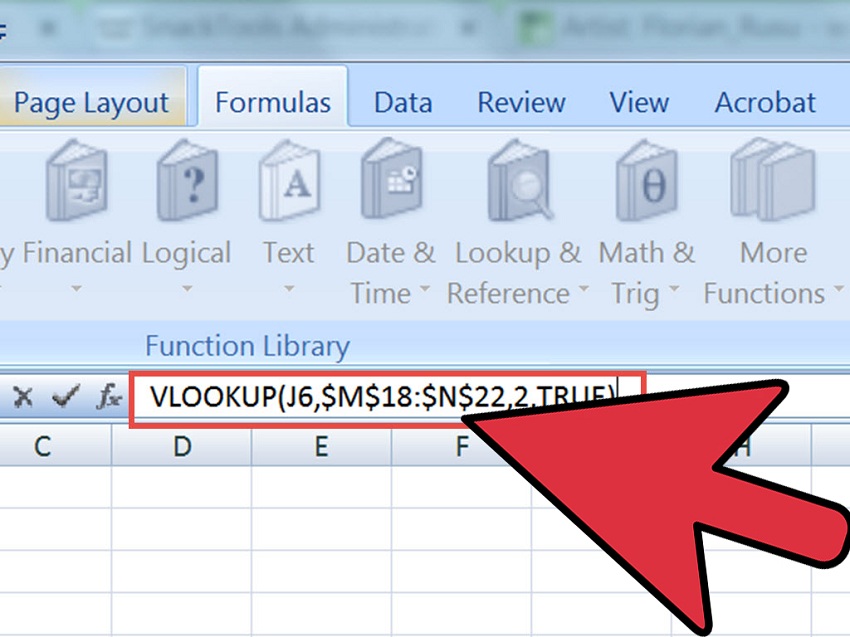Expand the Lookup & Reference dropdown arrow
Screen dimensions: 850x637
[584, 288]
